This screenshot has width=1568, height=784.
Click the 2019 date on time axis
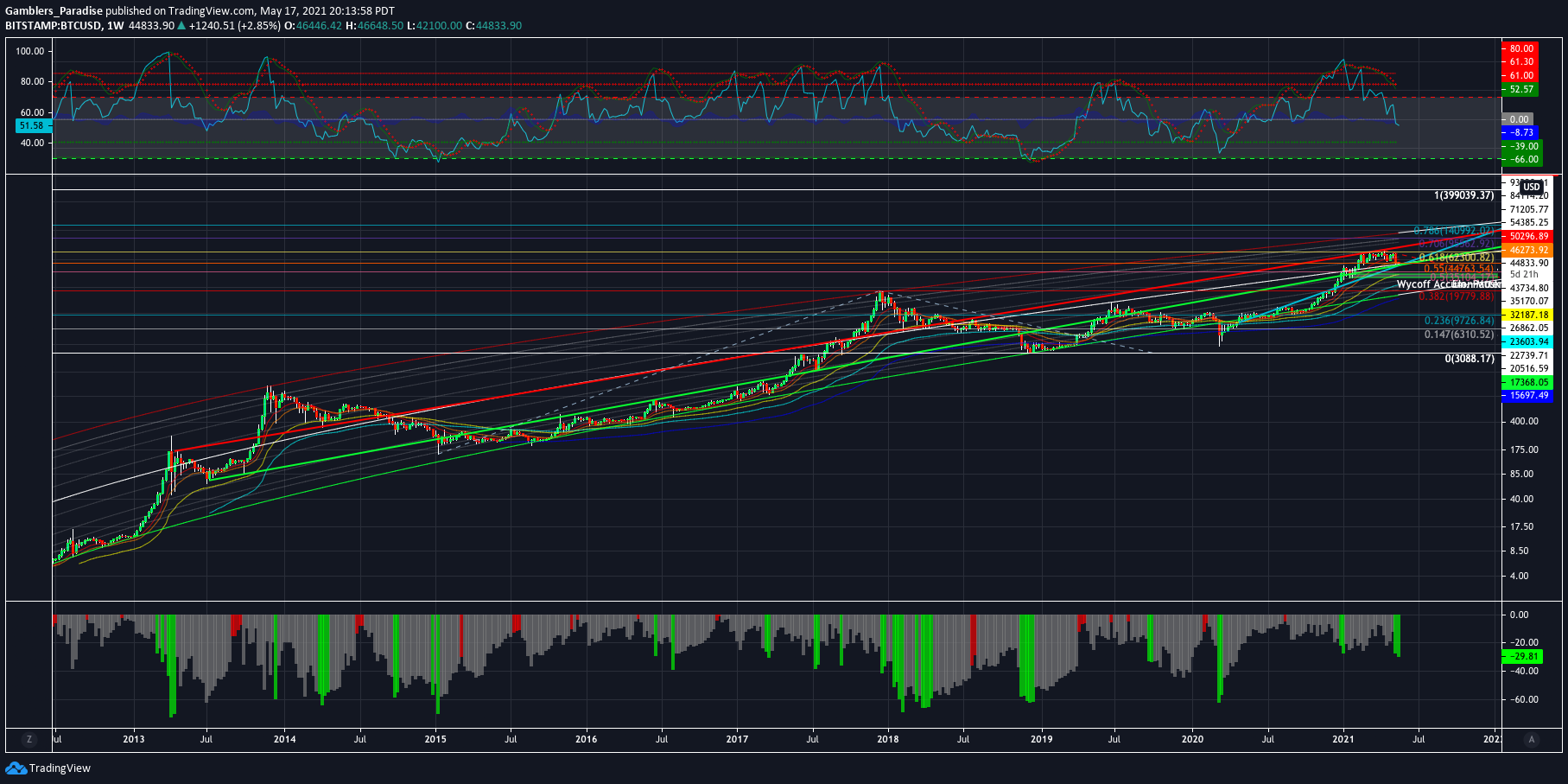coord(1042,739)
